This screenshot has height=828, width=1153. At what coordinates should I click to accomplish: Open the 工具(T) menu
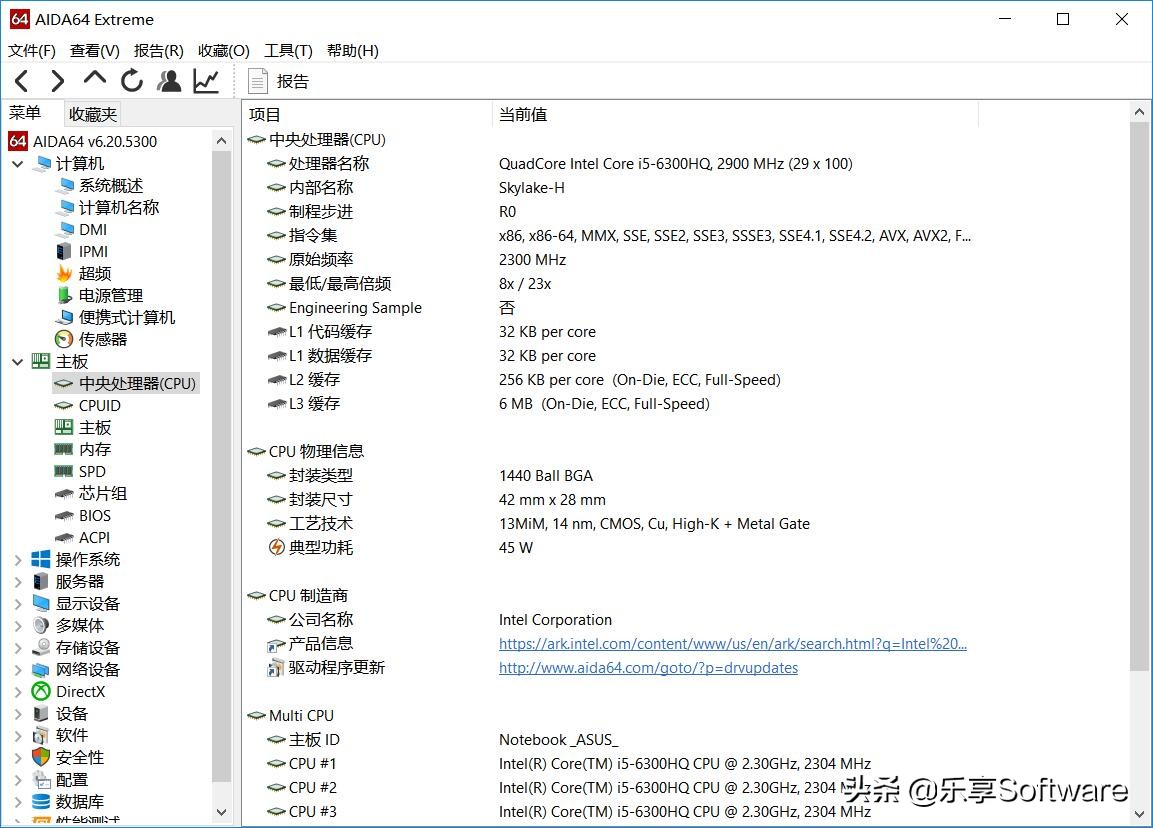[287, 50]
